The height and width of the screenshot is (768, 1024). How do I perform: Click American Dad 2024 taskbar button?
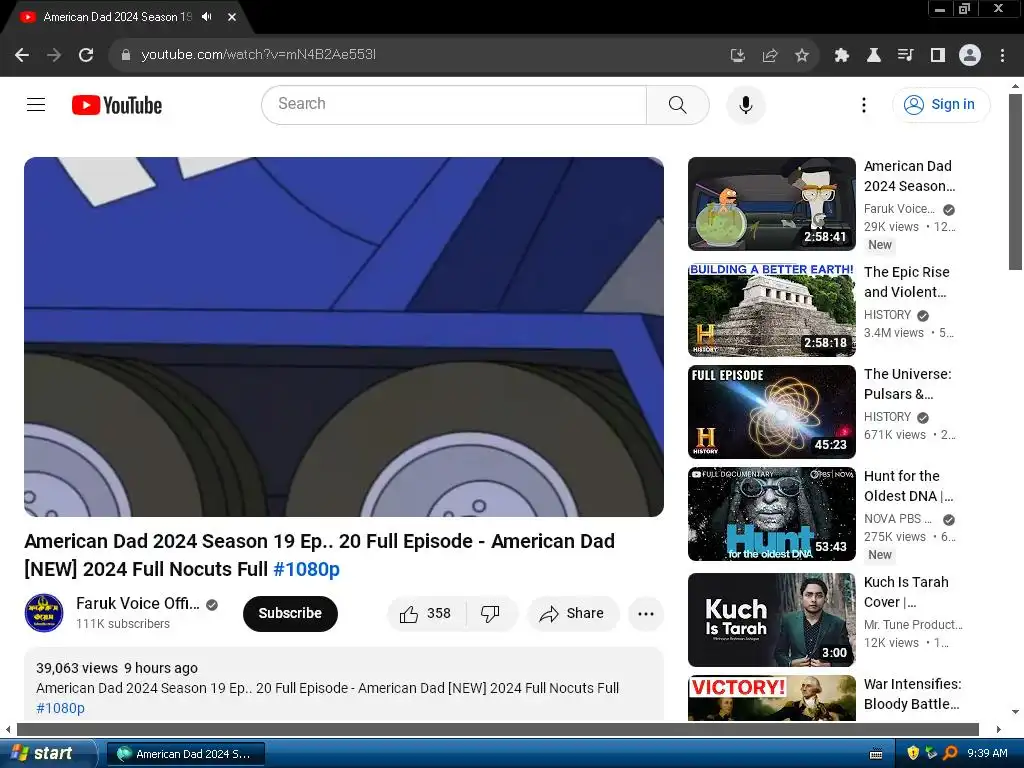[x=185, y=754]
